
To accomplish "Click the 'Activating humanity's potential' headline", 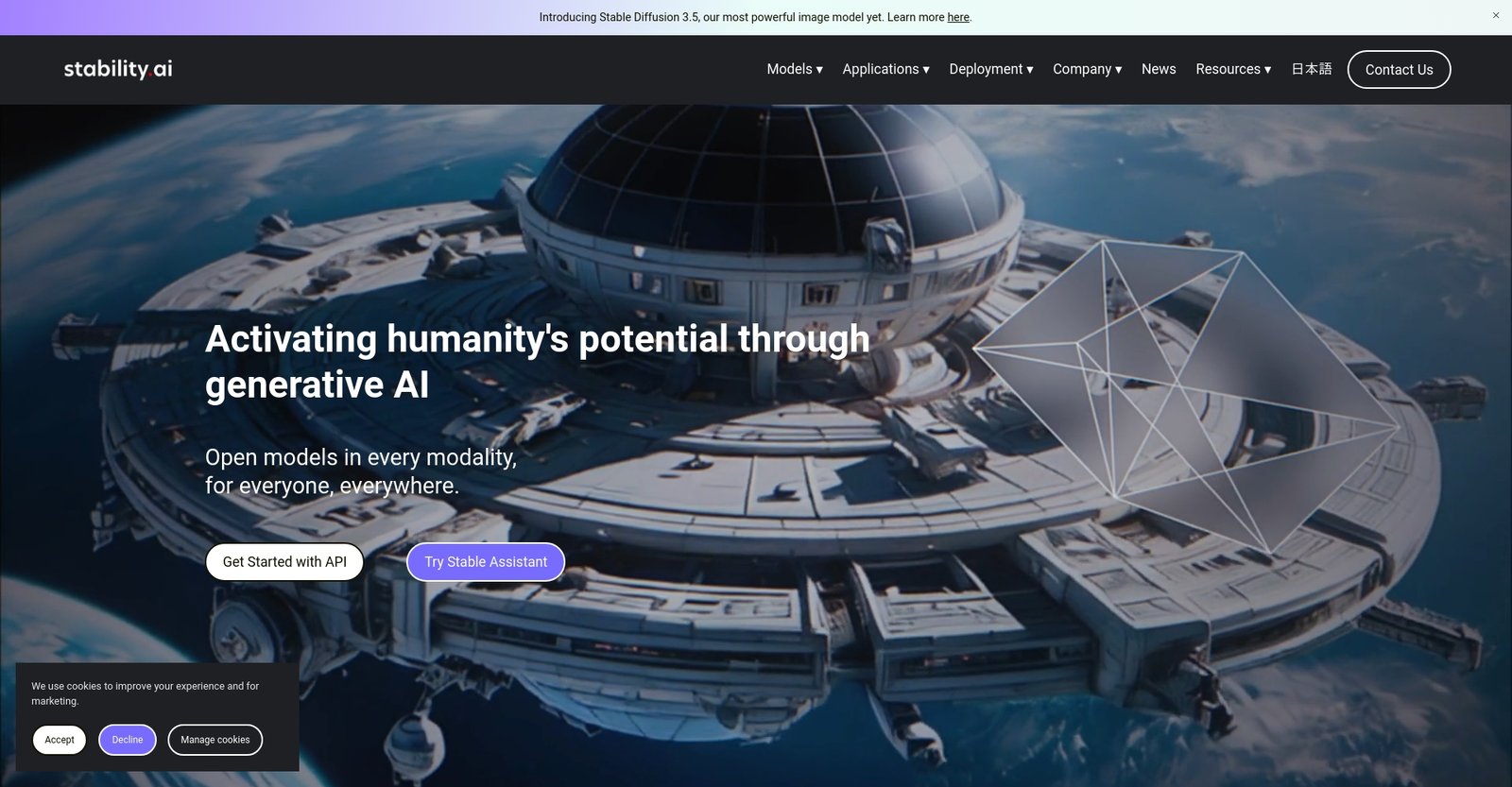I will pyautogui.click(x=537, y=362).
